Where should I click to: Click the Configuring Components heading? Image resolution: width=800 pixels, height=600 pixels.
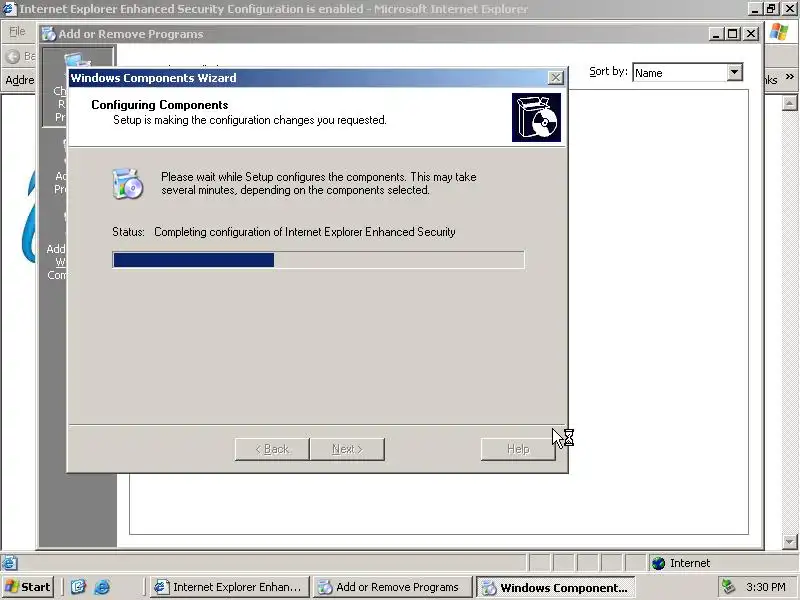(x=160, y=105)
